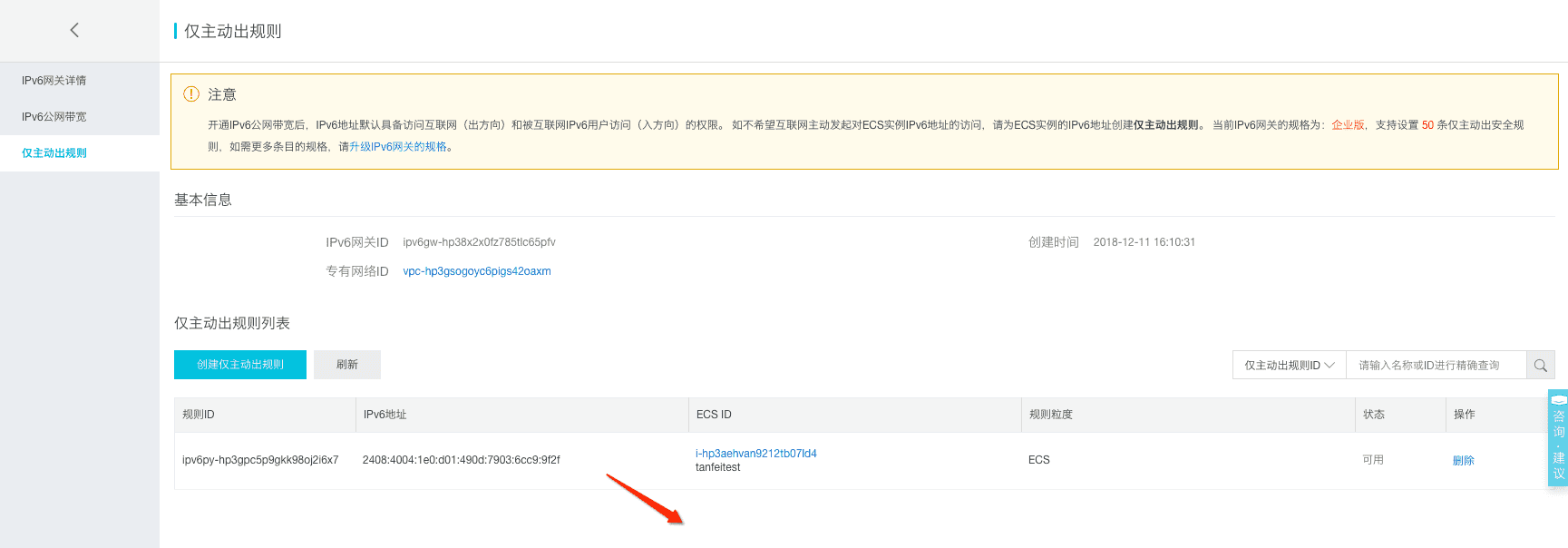The height and width of the screenshot is (548, 1568).
Task: Click the search magnifier icon
Action: pos(1540,366)
